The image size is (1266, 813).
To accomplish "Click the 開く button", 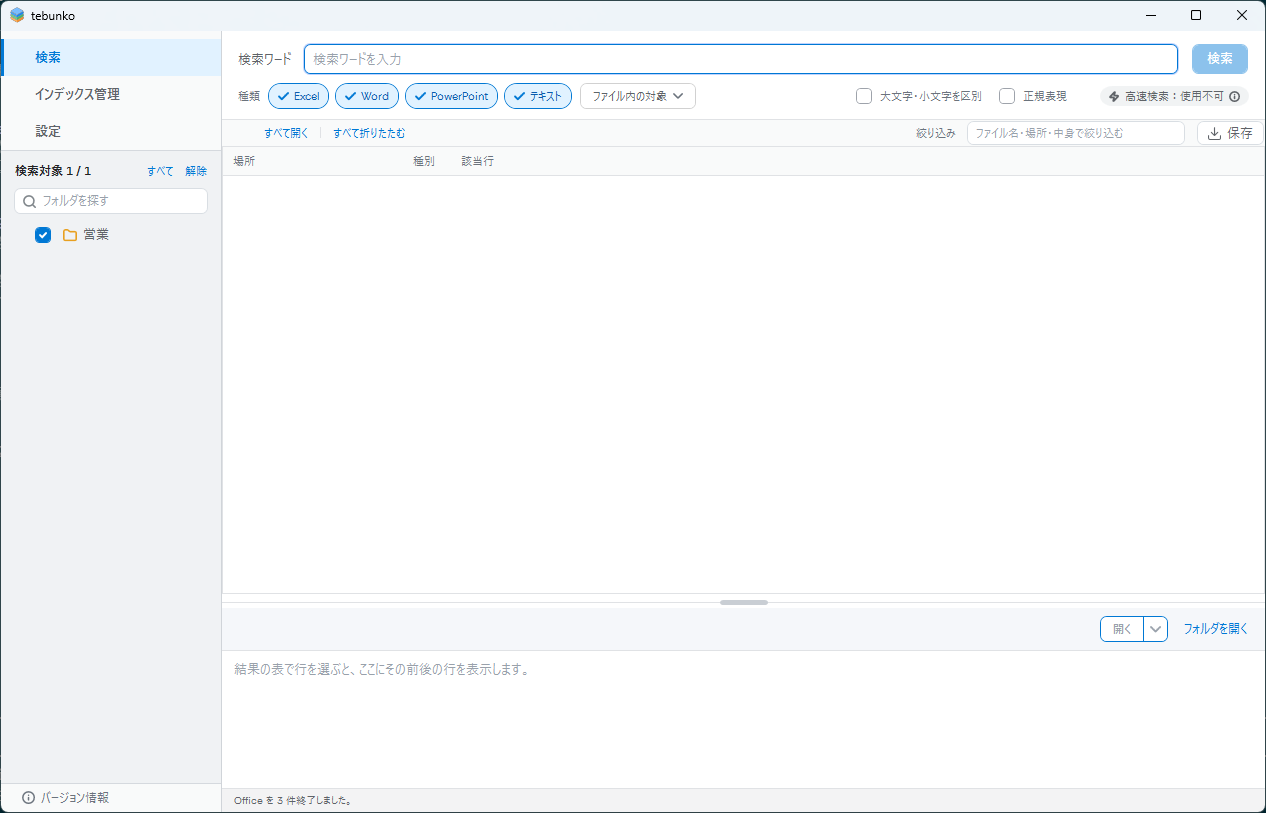I will coord(1122,629).
